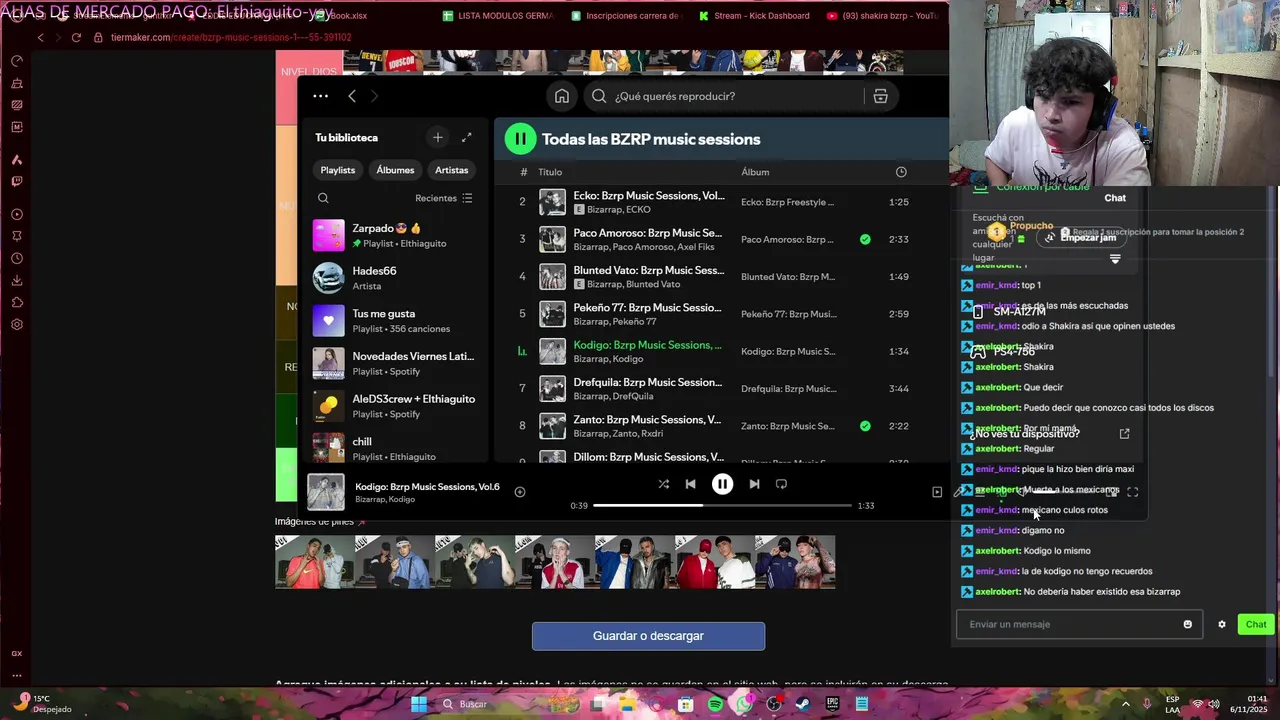Switch to Inscripciones carrera tab
The height and width of the screenshot is (720, 1280).
(625, 16)
